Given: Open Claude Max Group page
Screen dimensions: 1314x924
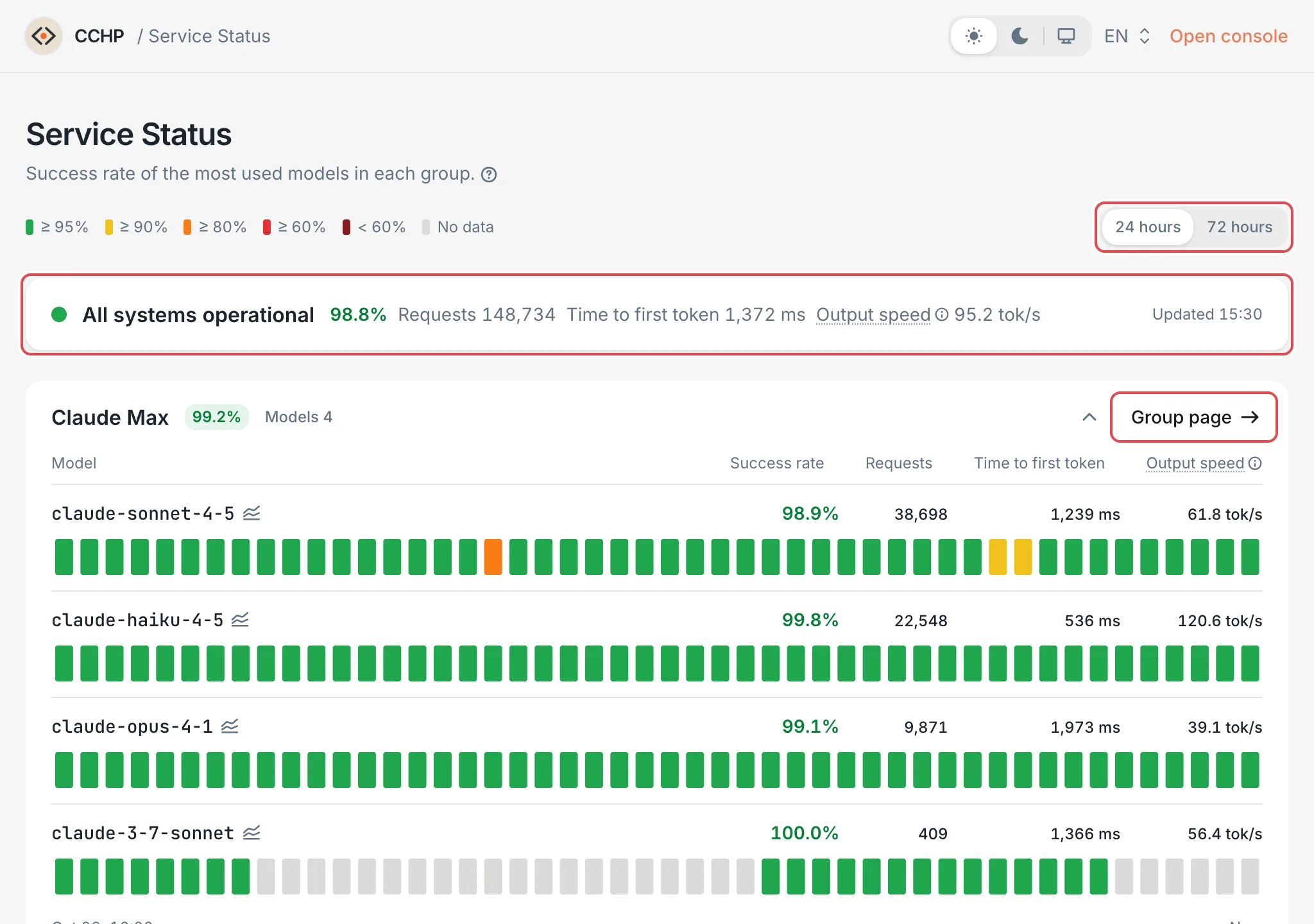Looking at the screenshot, I should coord(1194,417).
